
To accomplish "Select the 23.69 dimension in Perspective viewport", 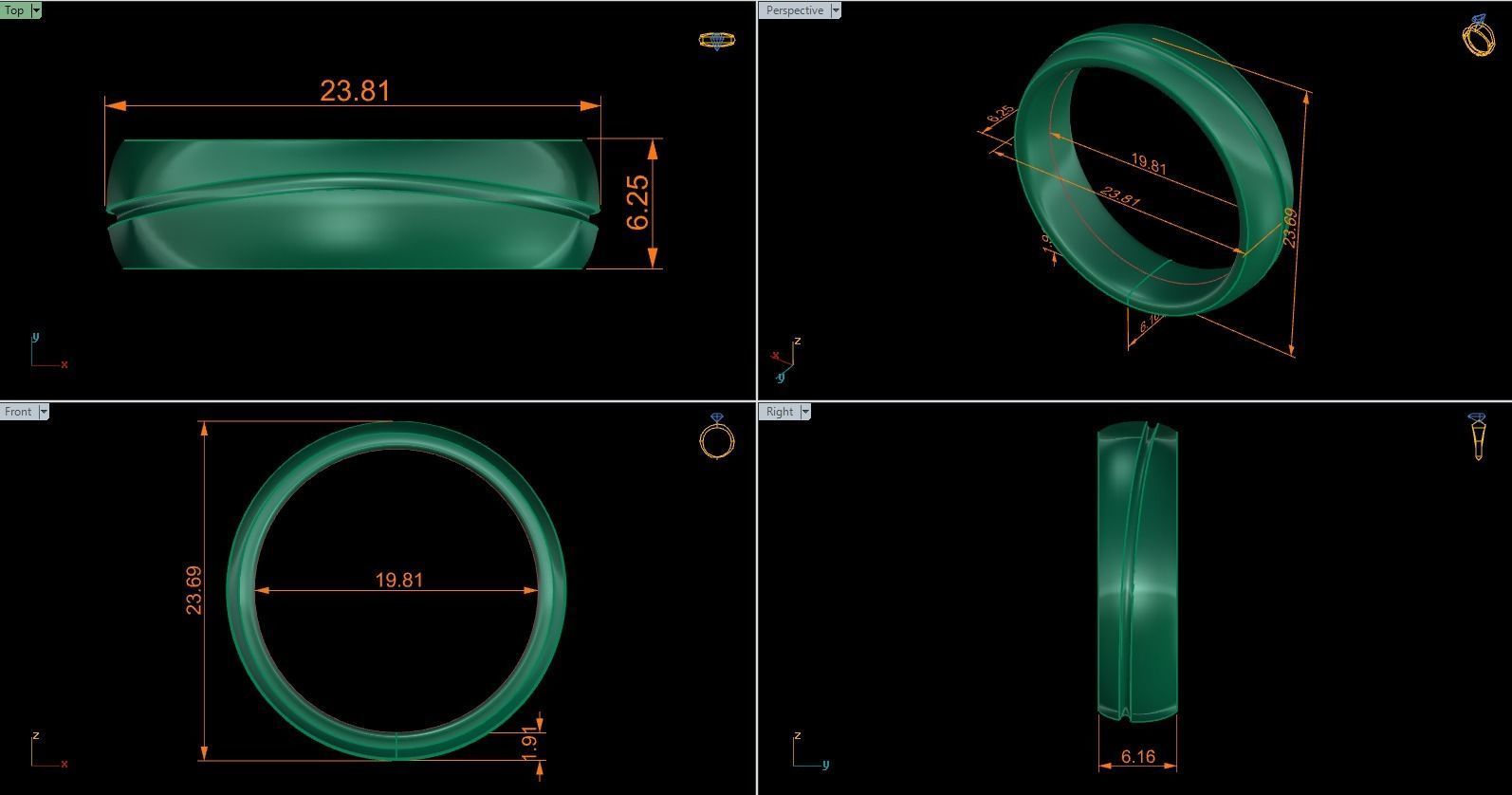I will (1289, 228).
